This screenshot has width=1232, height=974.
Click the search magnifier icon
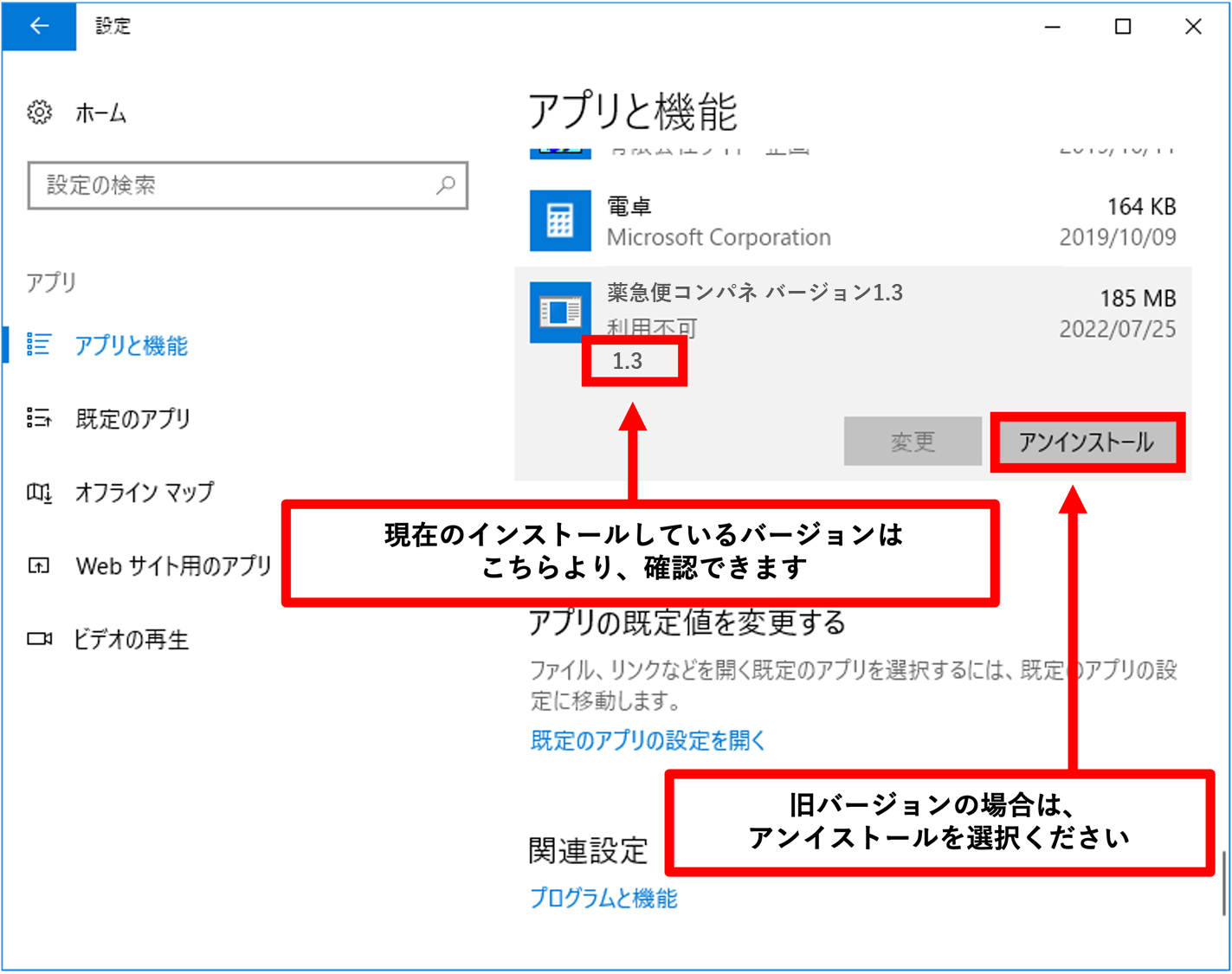(446, 185)
